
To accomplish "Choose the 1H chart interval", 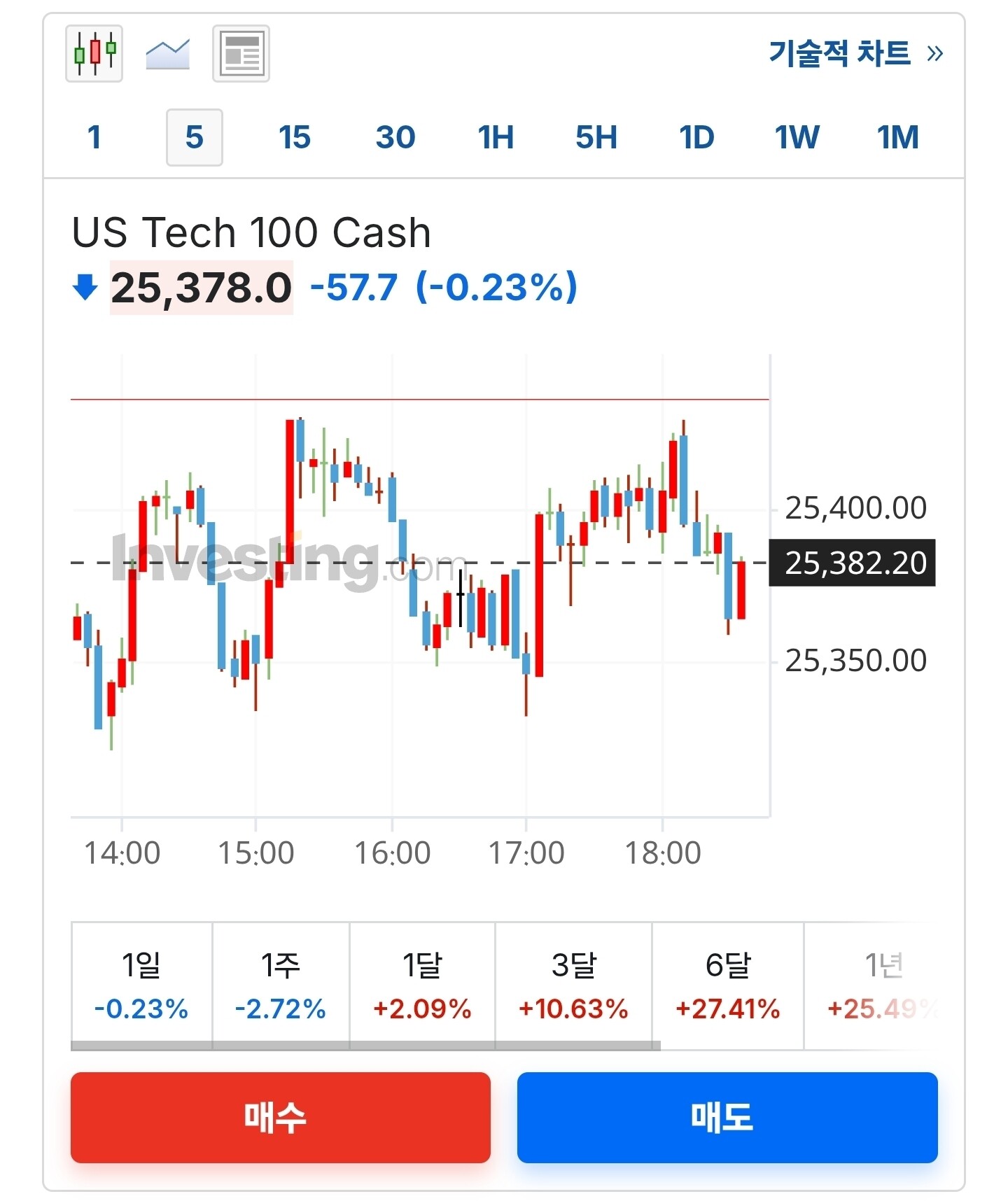I will click(x=496, y=137).
